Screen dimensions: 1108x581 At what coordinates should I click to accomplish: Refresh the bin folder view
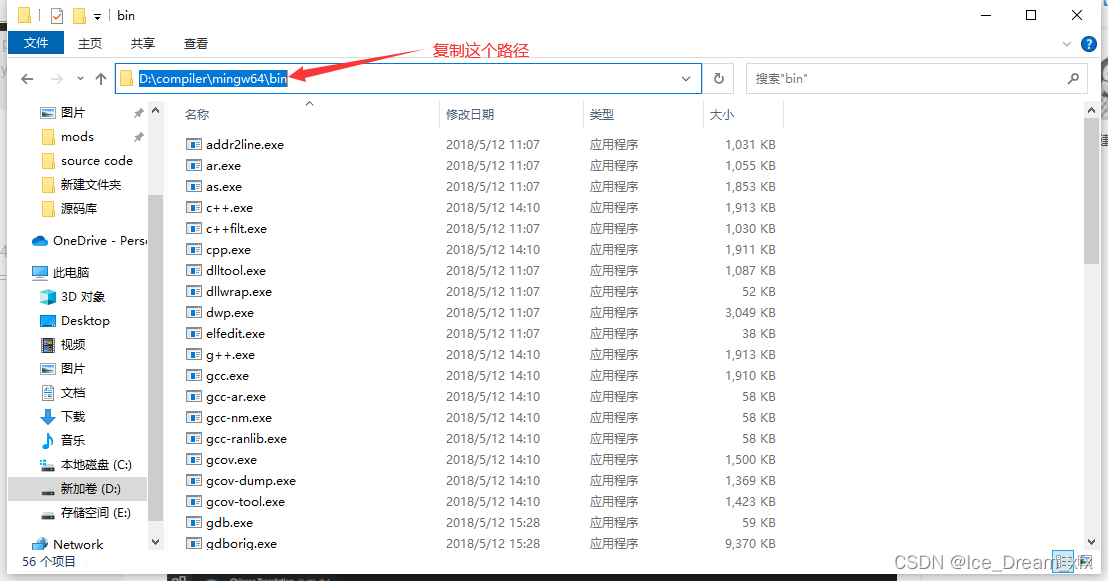click(x=719, y=78)
